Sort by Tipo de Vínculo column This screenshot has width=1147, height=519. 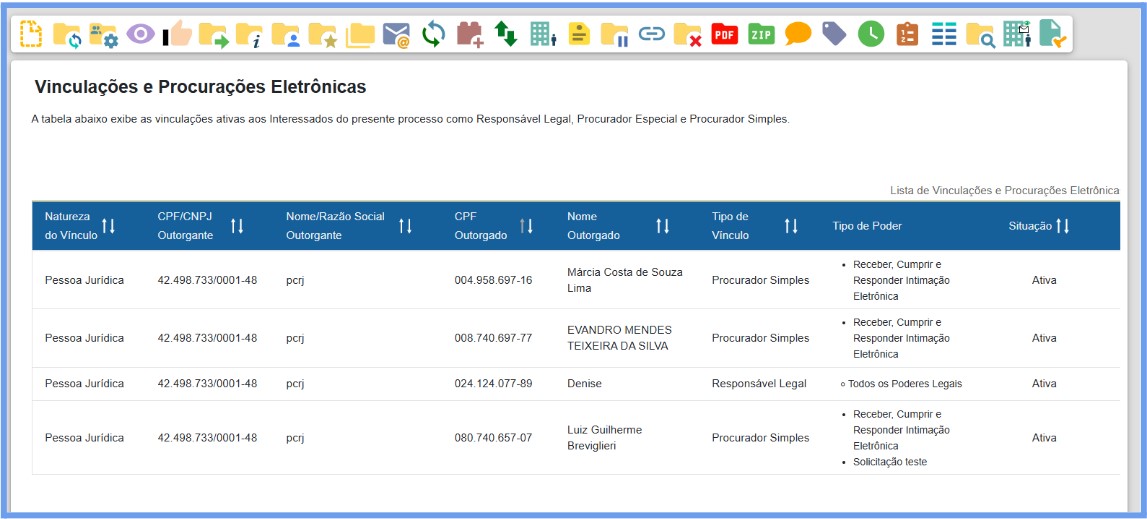point(791,226)
